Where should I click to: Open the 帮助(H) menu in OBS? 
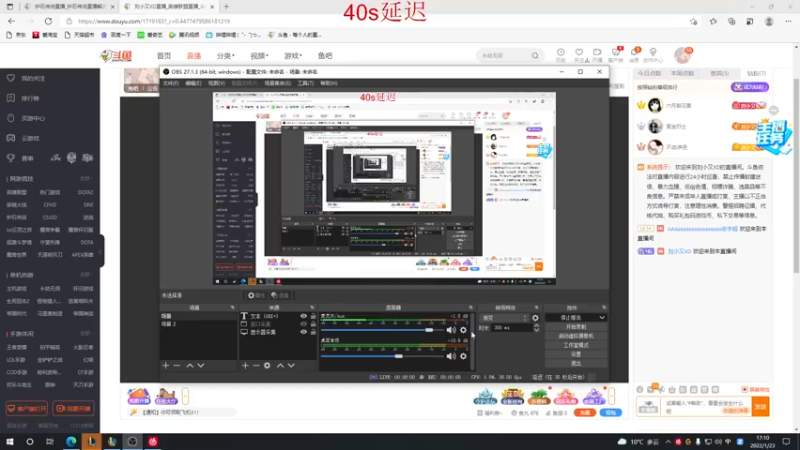329,83
